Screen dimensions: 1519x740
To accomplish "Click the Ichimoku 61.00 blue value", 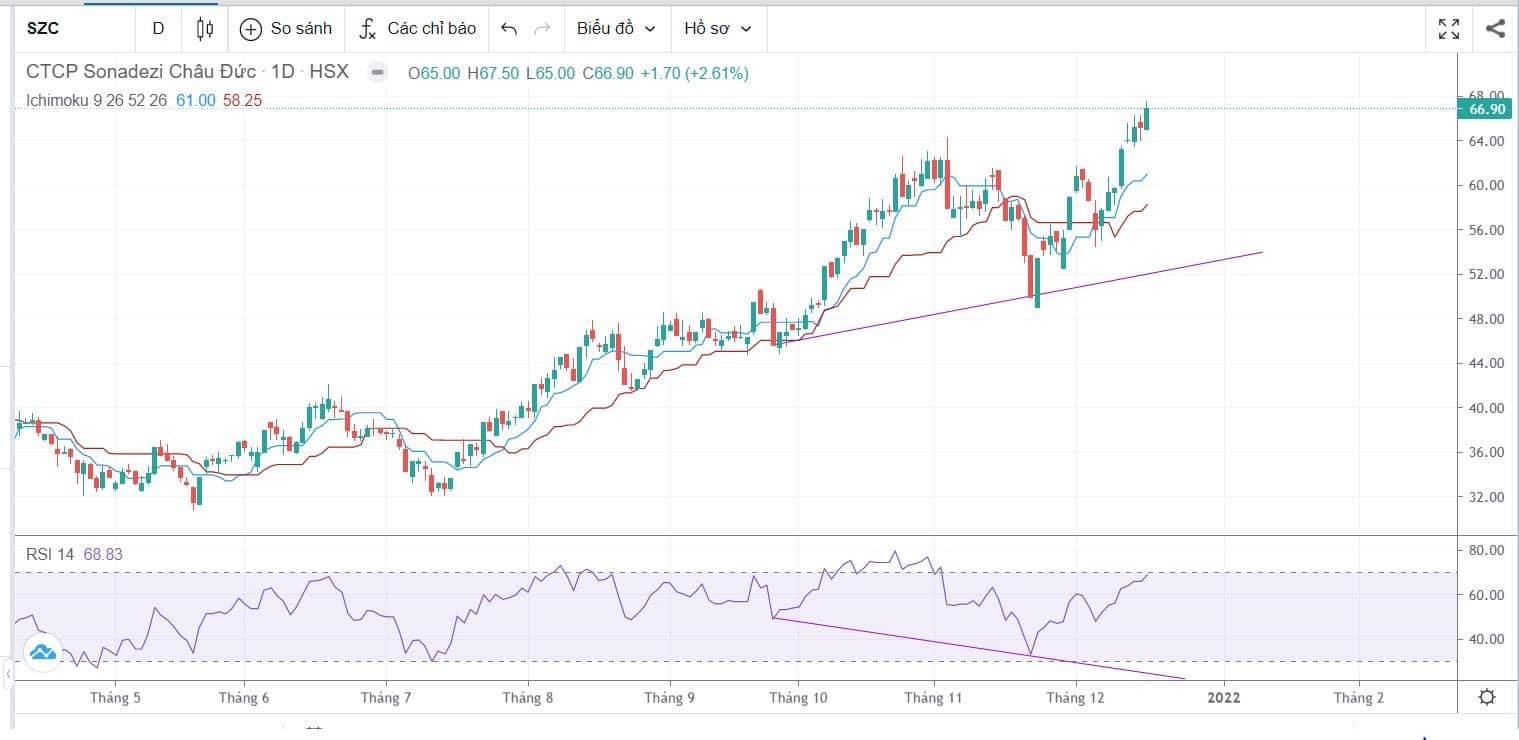I will [x=196, y=100].
